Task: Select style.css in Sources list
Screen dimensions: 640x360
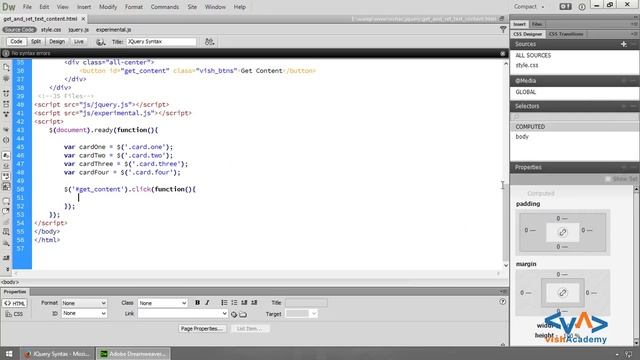Action: (527, 65)
